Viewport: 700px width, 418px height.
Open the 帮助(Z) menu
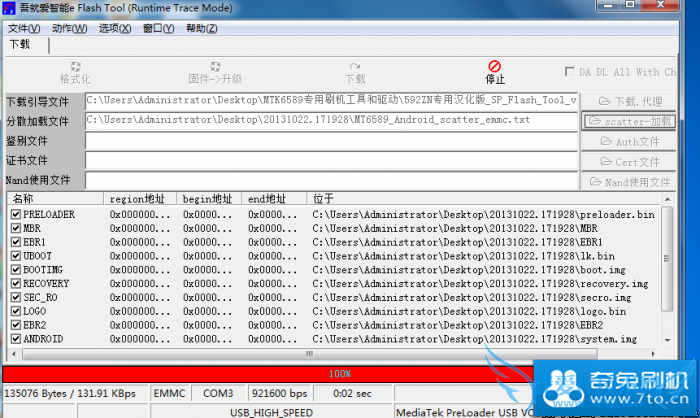[x=202, y=29]
